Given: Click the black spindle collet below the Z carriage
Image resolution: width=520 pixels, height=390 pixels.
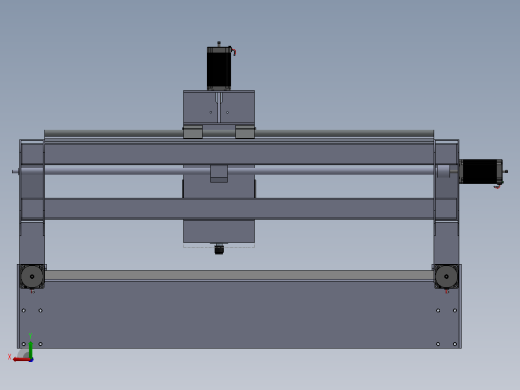Looking at the screenshot, I should (219, 249).
